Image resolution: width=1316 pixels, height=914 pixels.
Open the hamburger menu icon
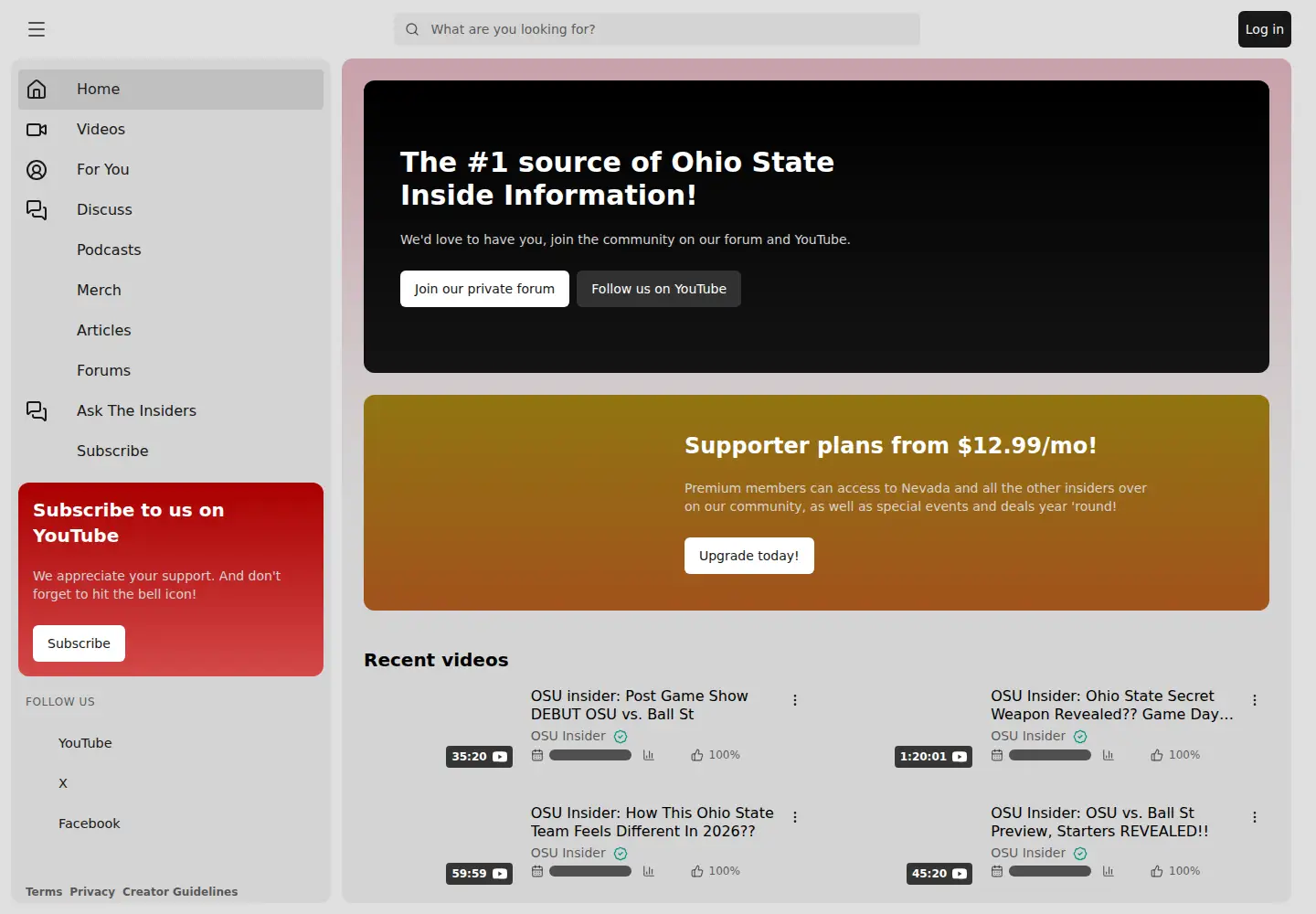(x=37, y=29)
